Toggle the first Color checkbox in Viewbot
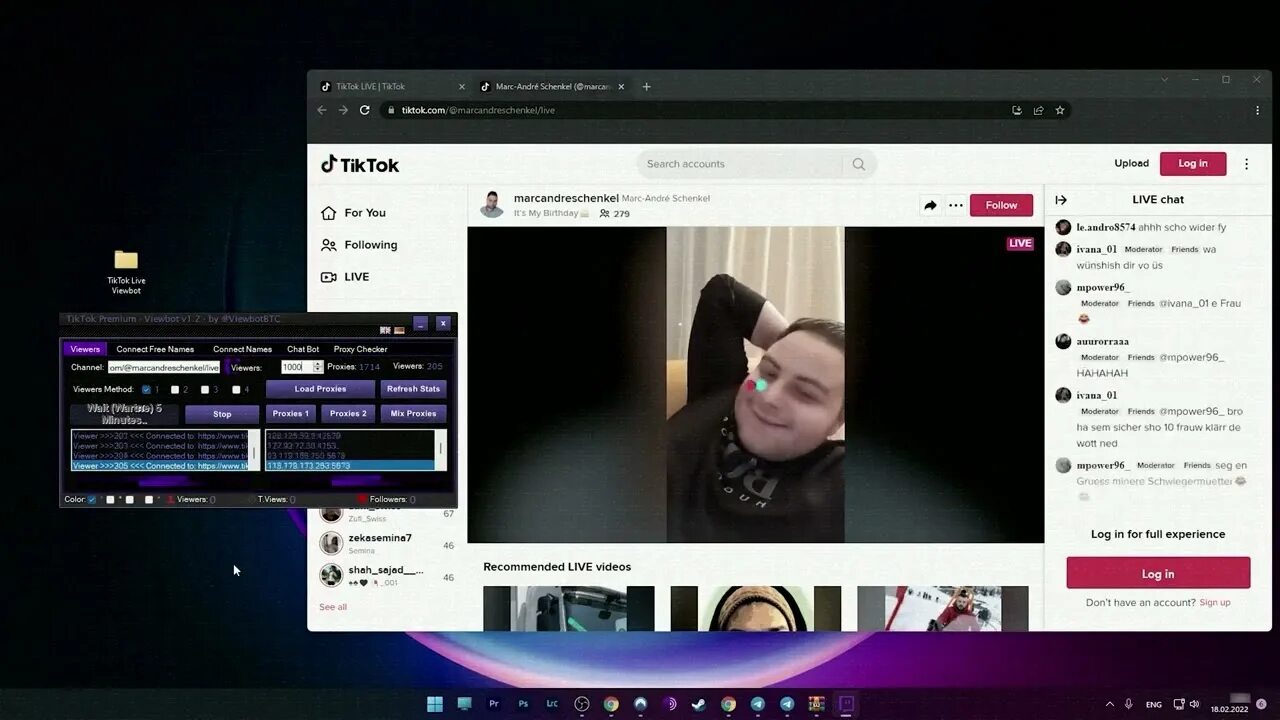 92,499
